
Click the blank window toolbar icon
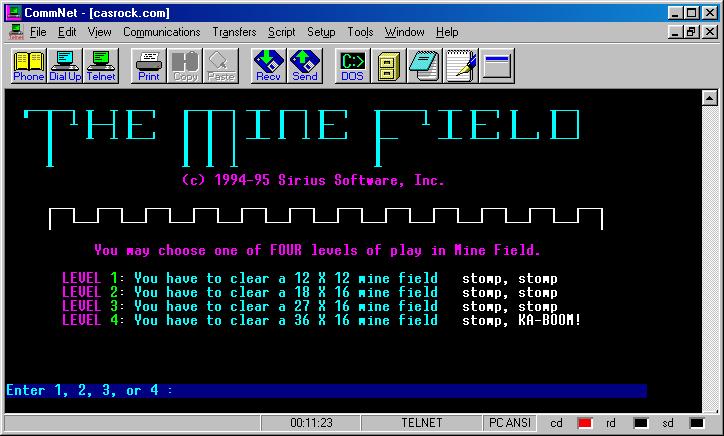497,66
